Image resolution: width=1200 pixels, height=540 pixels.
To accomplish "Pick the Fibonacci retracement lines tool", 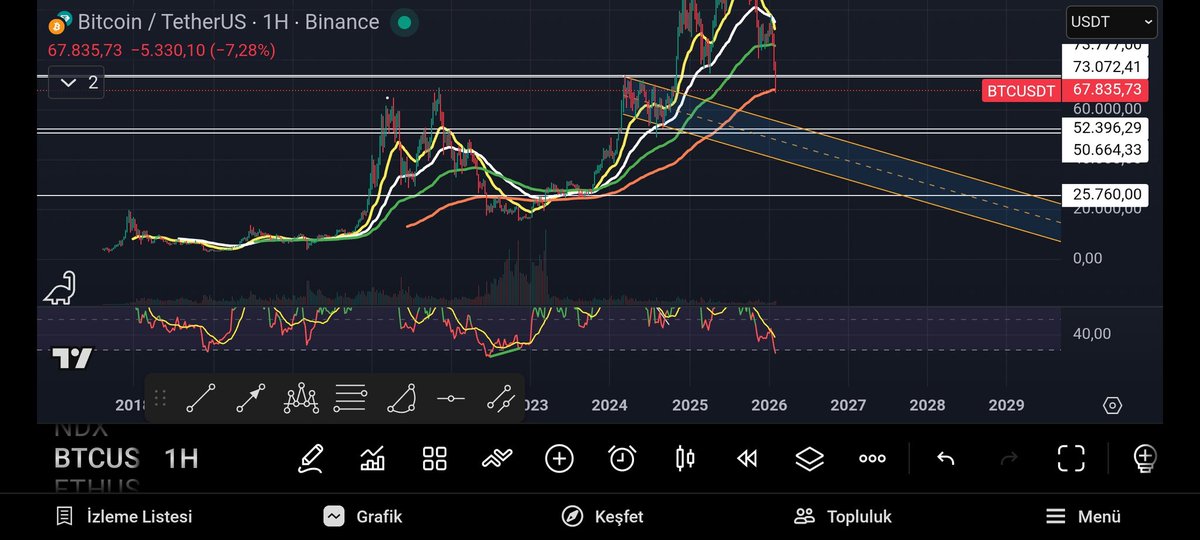I will pos(351,398).
